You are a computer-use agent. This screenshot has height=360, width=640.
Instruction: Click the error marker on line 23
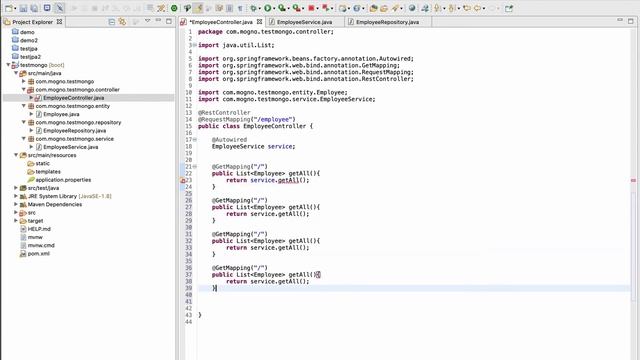pyautogui.click(x=183, y=180)
